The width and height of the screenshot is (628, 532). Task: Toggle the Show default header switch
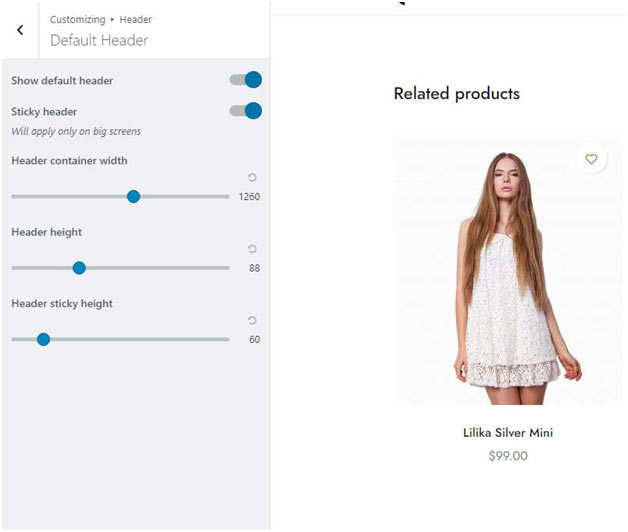[x=246, y=80]
